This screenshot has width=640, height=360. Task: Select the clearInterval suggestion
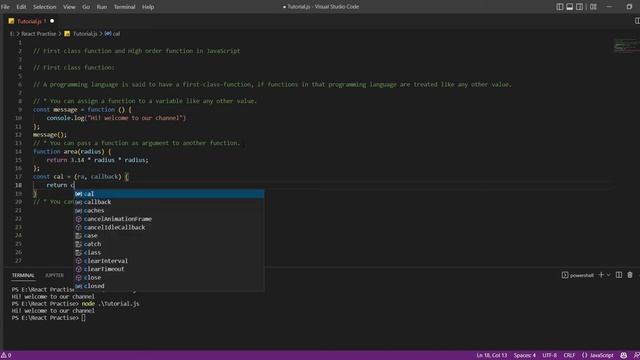pyautogui.click(x=169, y=261)
